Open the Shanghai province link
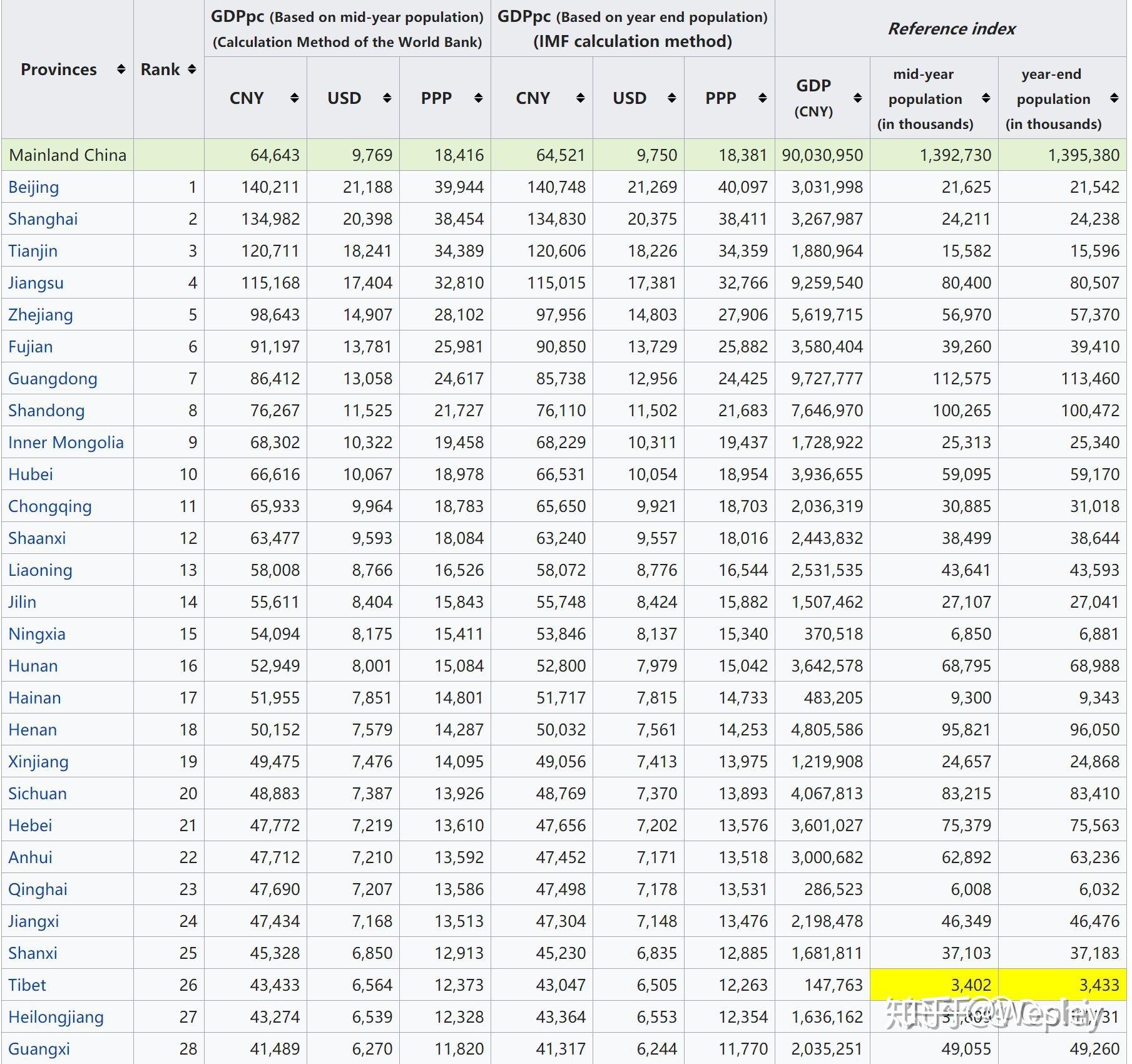 [43, 219]
